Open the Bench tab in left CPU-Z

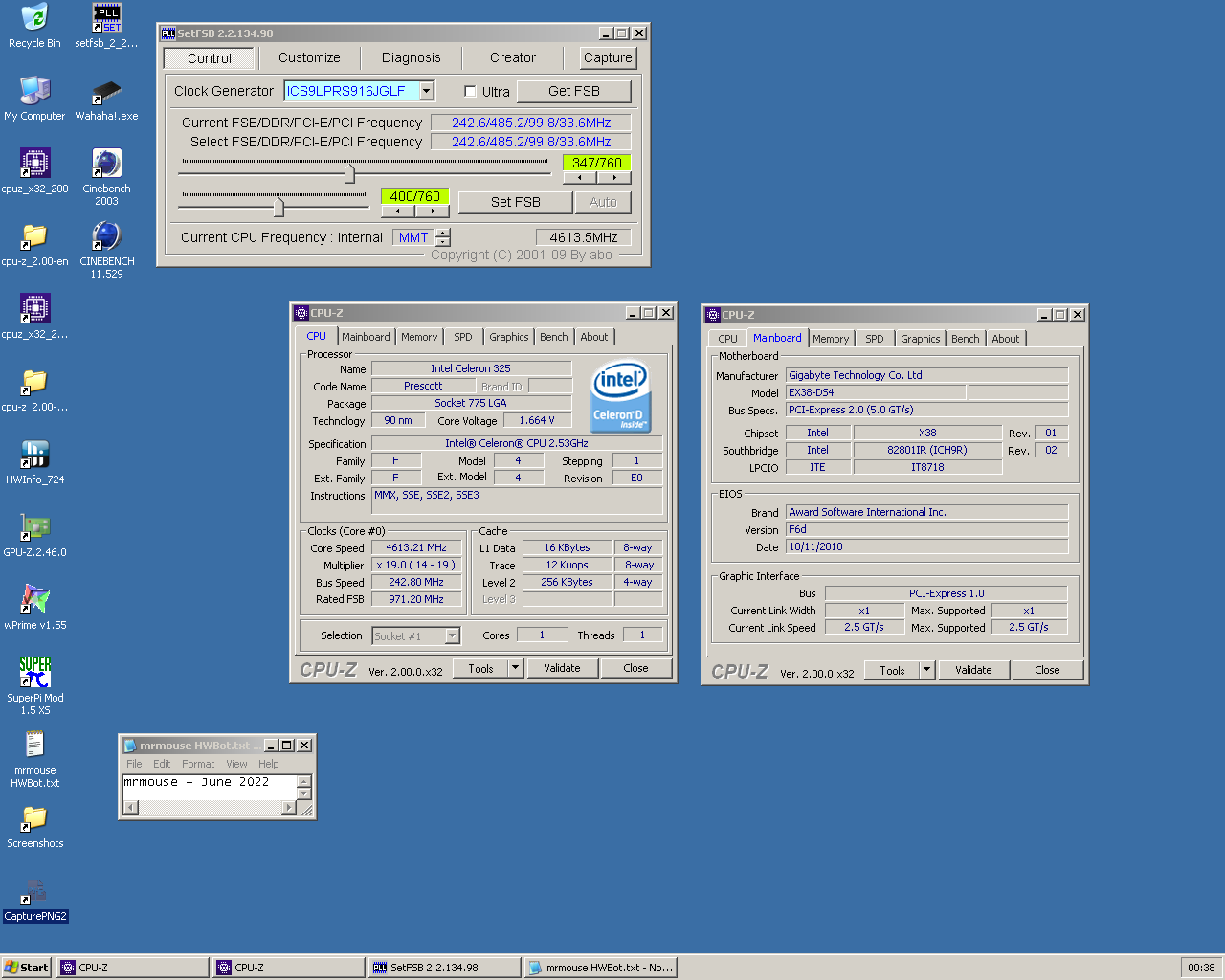(x=554, y=337)
